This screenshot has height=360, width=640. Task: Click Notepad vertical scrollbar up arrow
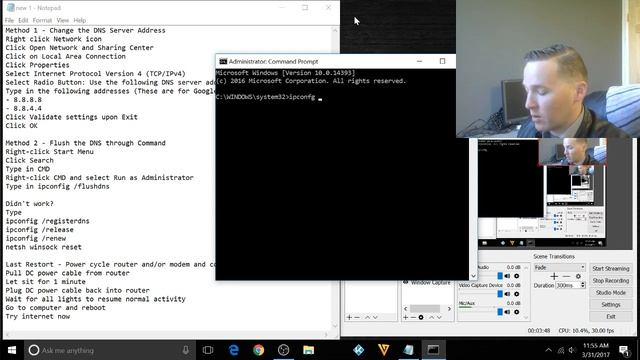point(335,30)
